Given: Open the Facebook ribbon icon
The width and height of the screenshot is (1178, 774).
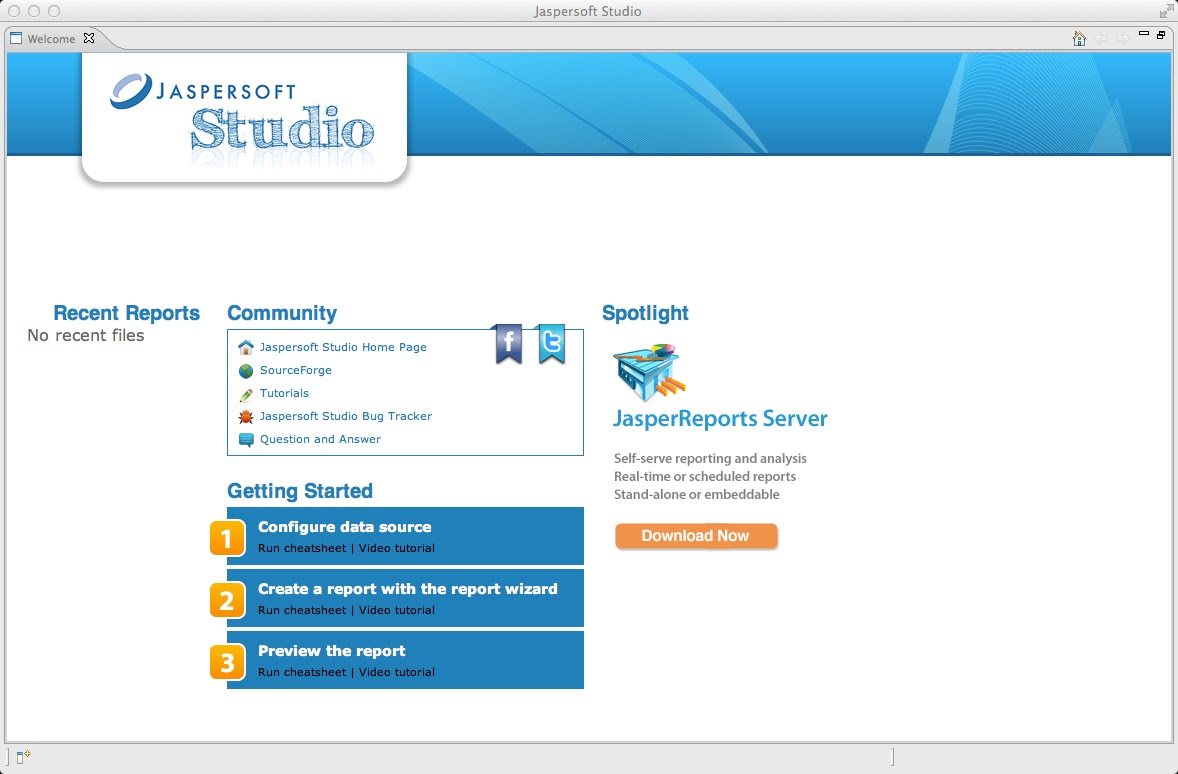Looking at the screenshot, I should [x=509, y=344].
